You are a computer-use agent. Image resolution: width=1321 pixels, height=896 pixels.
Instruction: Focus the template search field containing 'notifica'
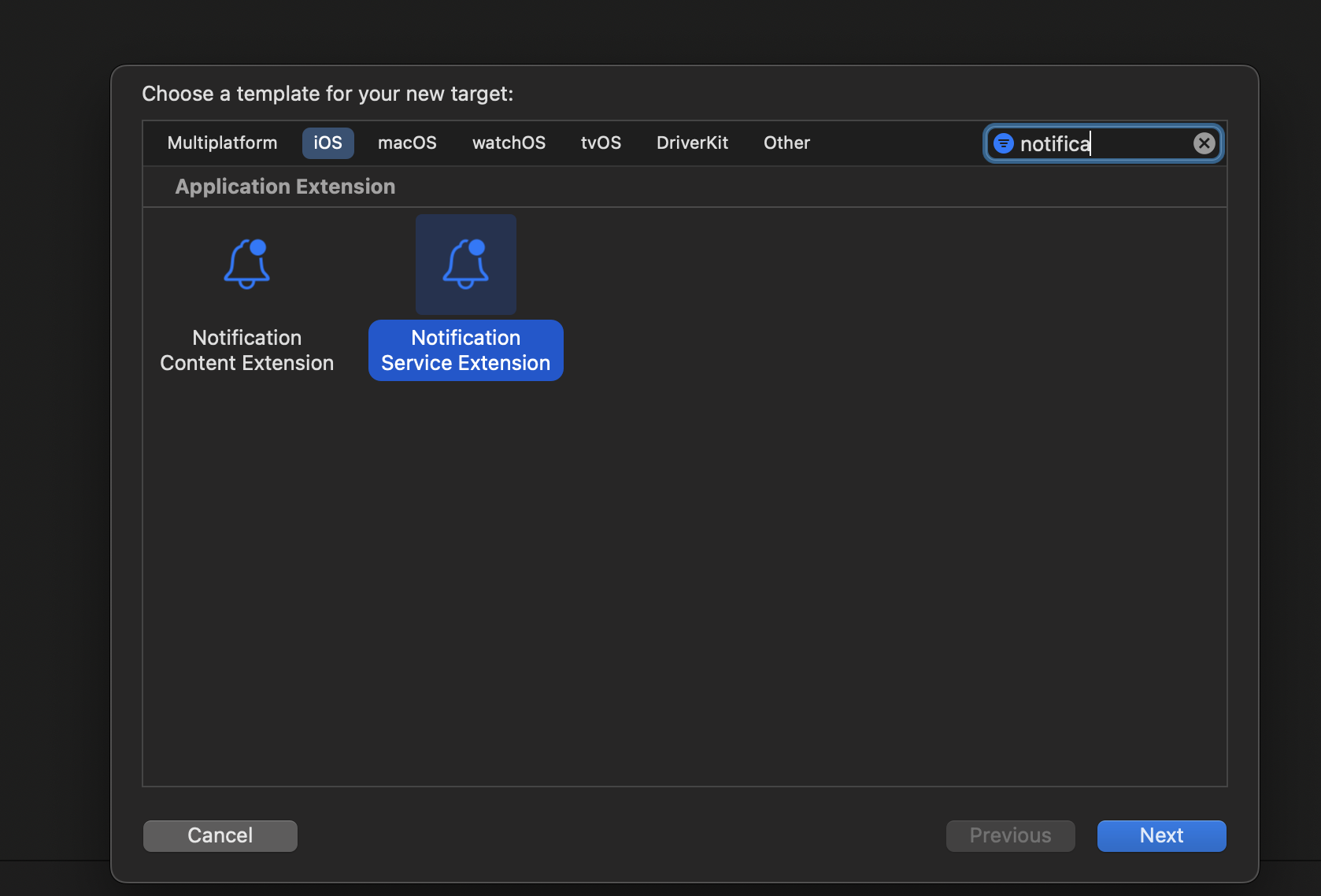coord(1102,143)
